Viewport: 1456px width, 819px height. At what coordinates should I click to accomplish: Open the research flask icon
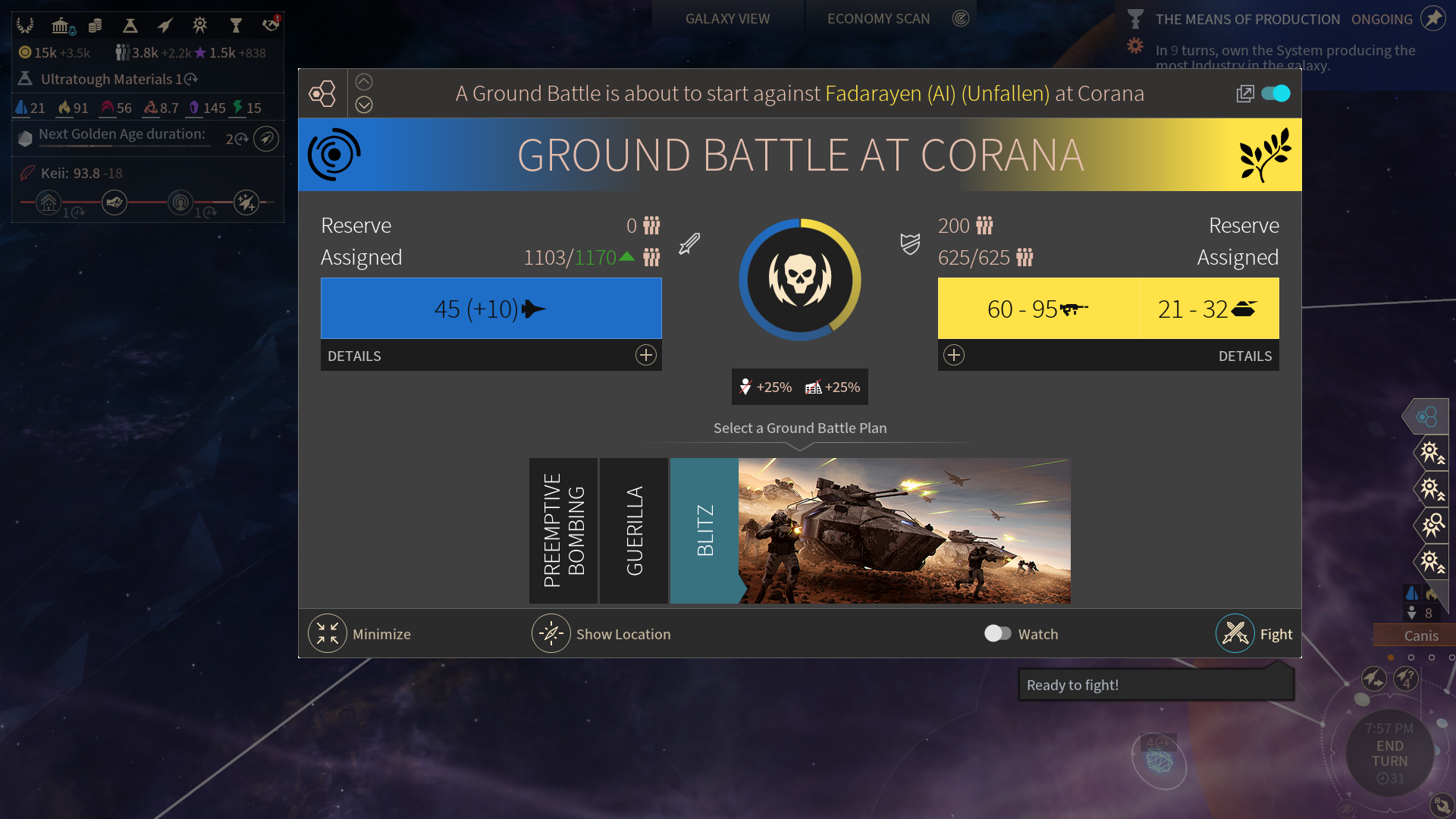pos(130,26)
